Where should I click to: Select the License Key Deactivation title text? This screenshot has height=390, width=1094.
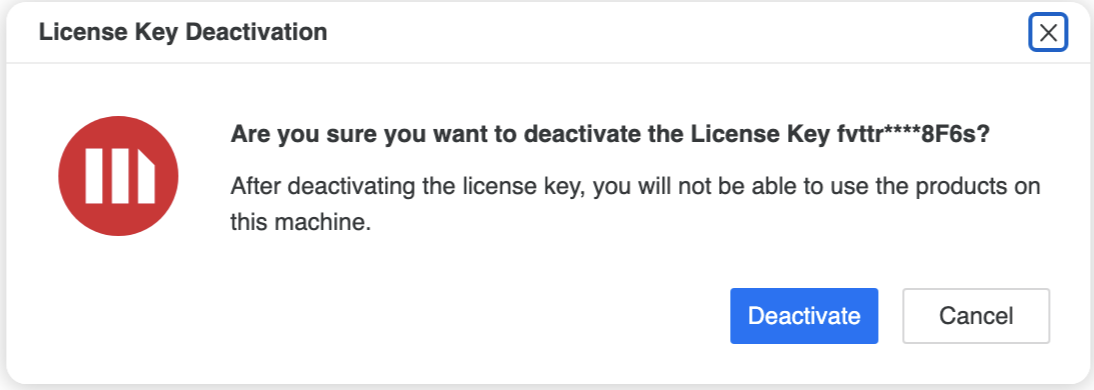[183, 32]
